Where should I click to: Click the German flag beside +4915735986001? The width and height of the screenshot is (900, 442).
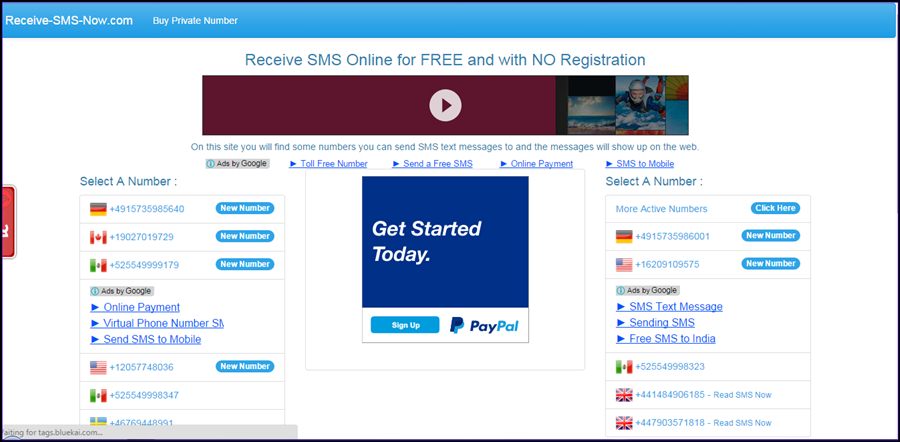pos(624,236)
